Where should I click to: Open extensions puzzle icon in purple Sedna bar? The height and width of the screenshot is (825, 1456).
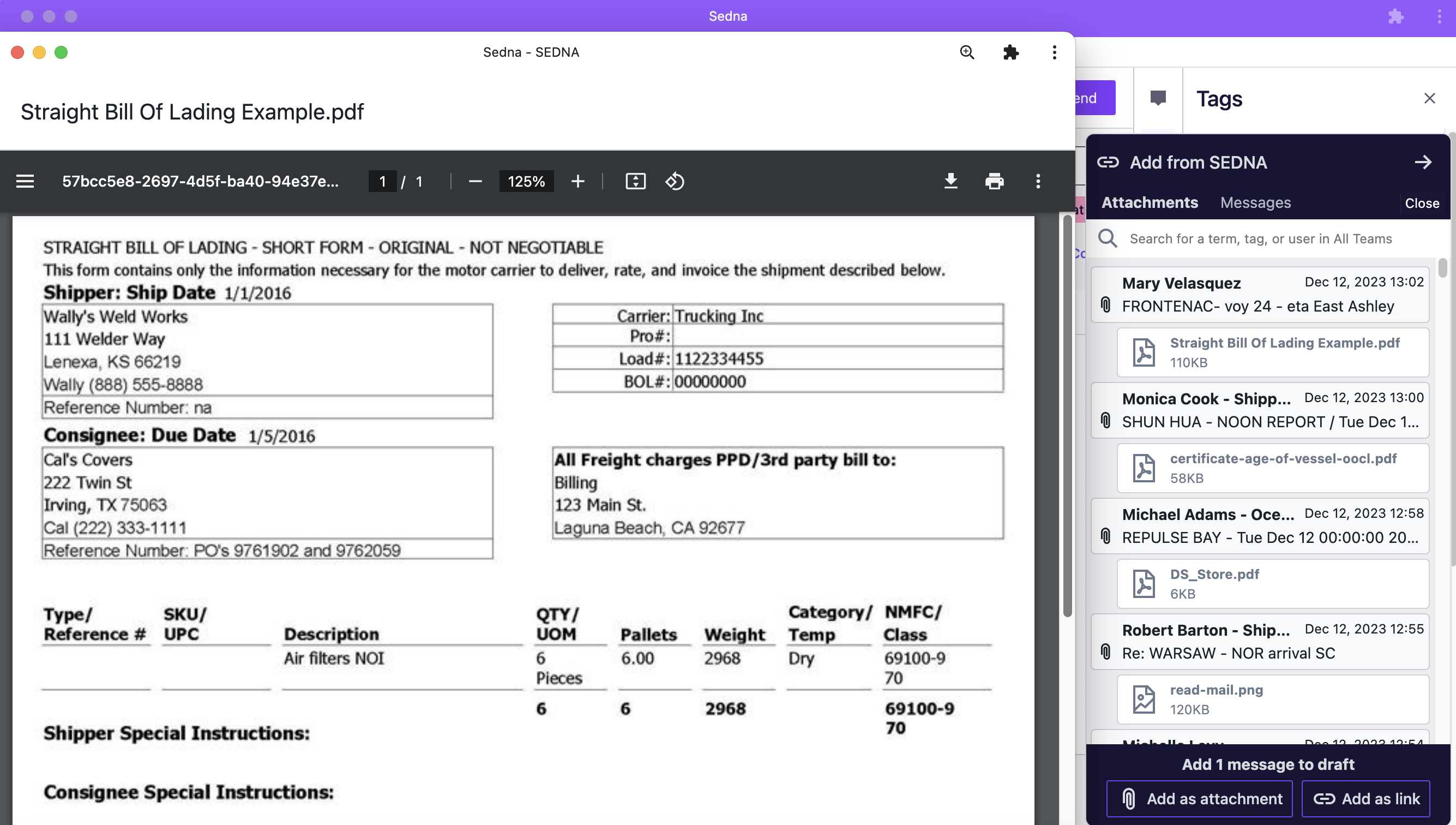(x=1395, y=16)
